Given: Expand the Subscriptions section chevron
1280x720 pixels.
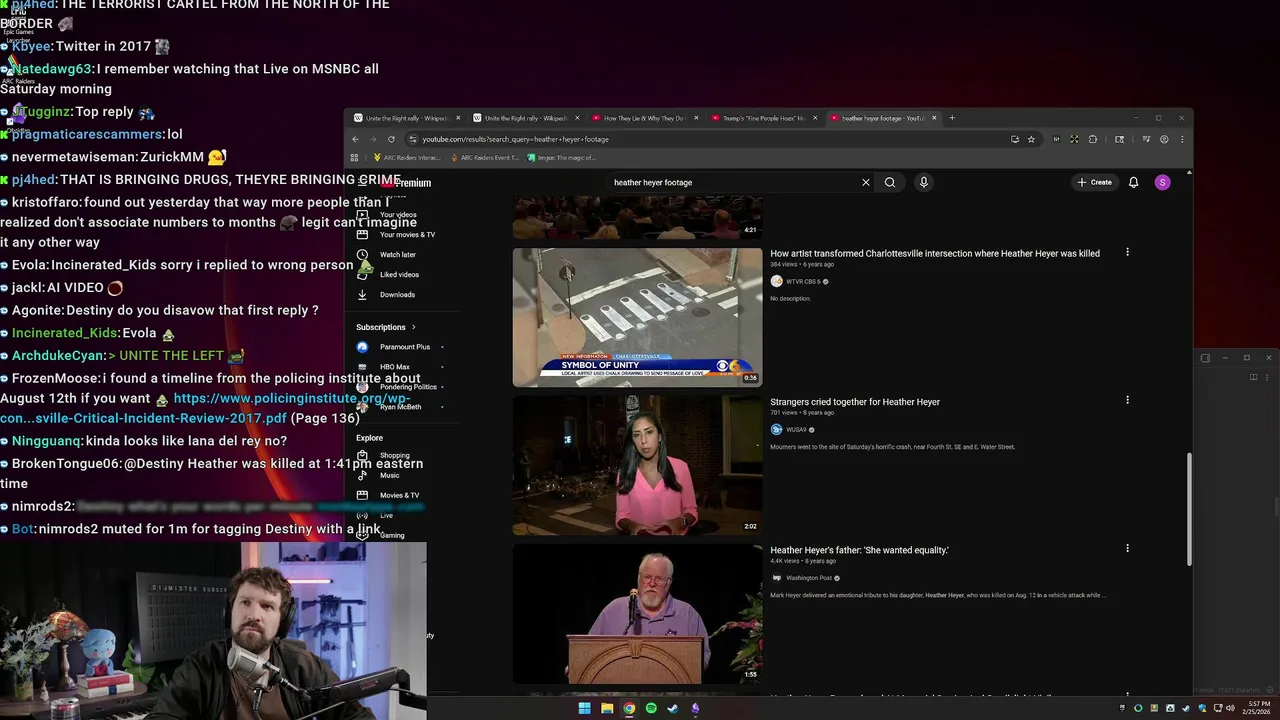Looking at the screenshot, I should (413, 327).
